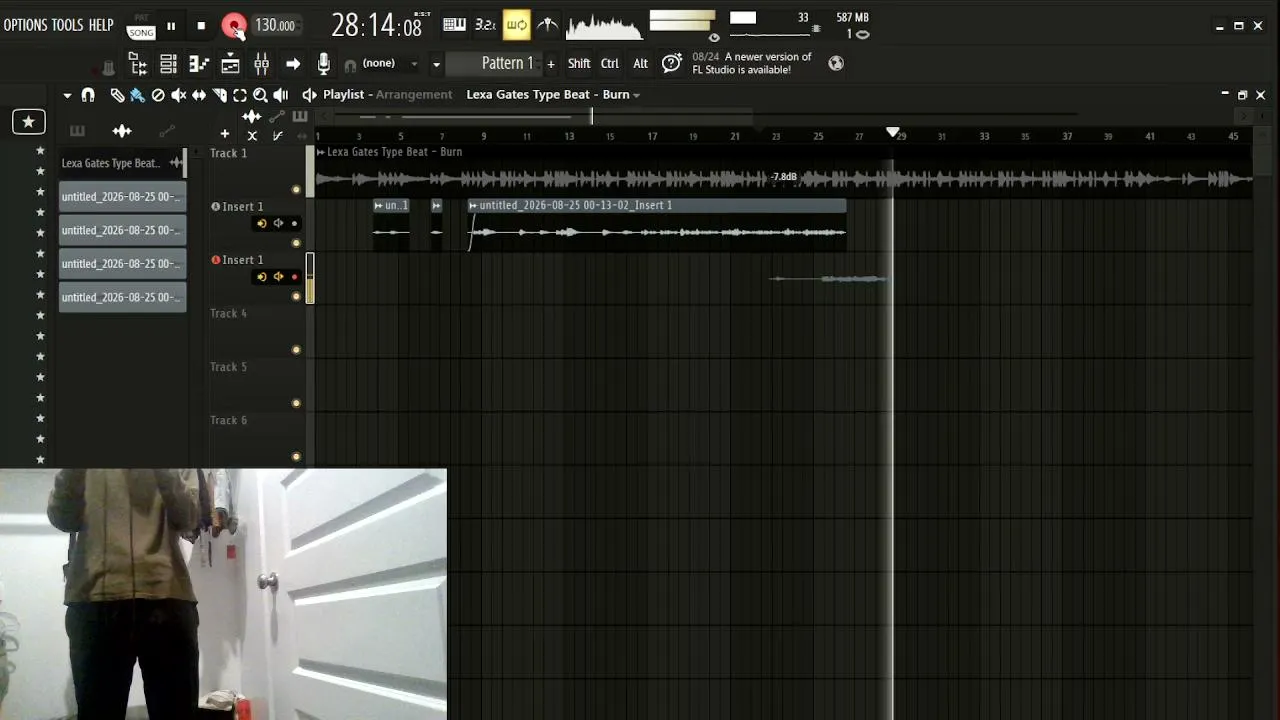Toggle the Playlist magnet snap icon
The image size is (1280, 720).
(88, 95)
